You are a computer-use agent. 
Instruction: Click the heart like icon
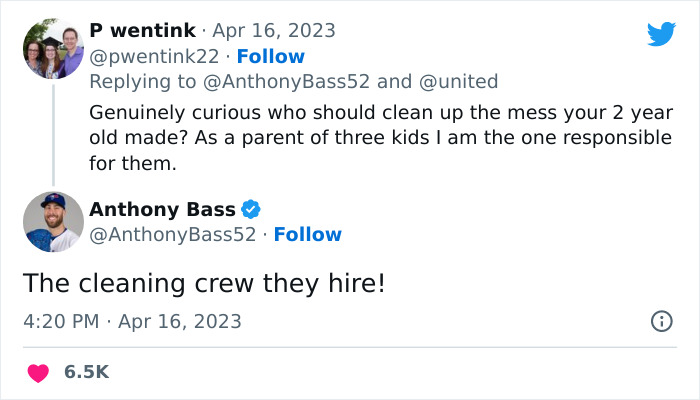click(x=38, y=372)
